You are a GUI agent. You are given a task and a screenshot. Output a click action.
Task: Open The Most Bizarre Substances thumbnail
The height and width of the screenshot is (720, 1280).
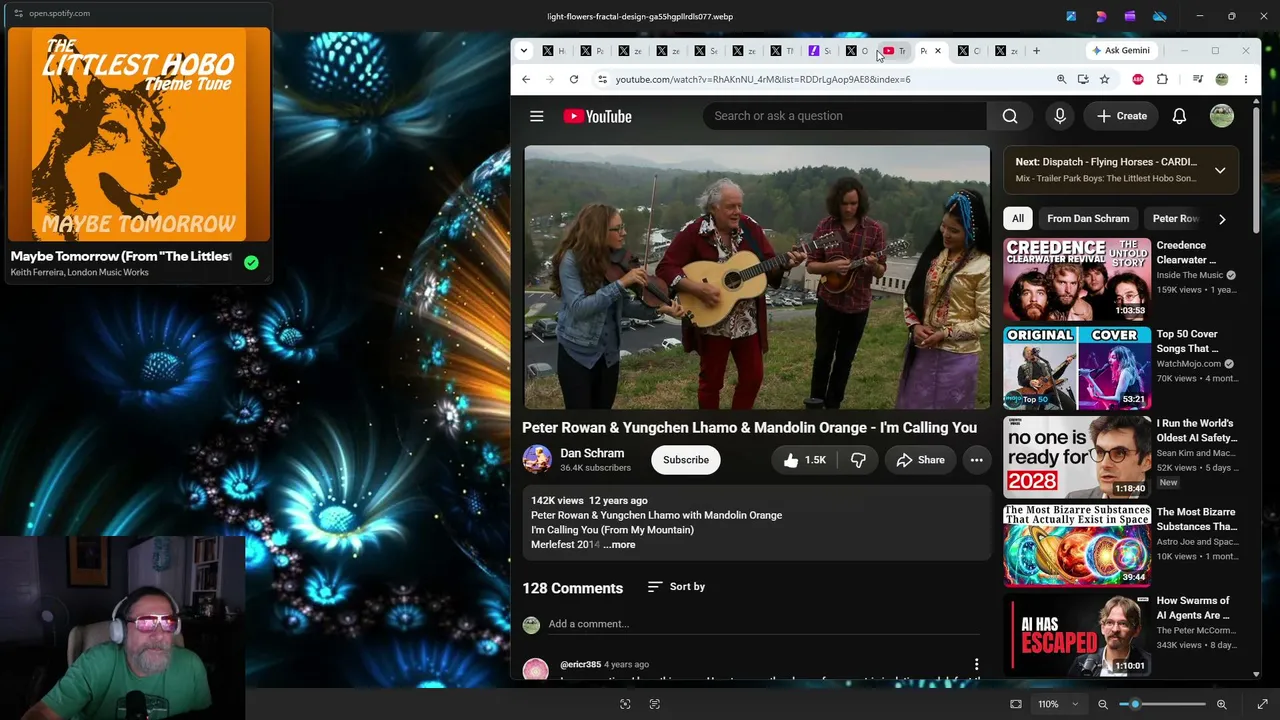click(x=1077, y=546)
